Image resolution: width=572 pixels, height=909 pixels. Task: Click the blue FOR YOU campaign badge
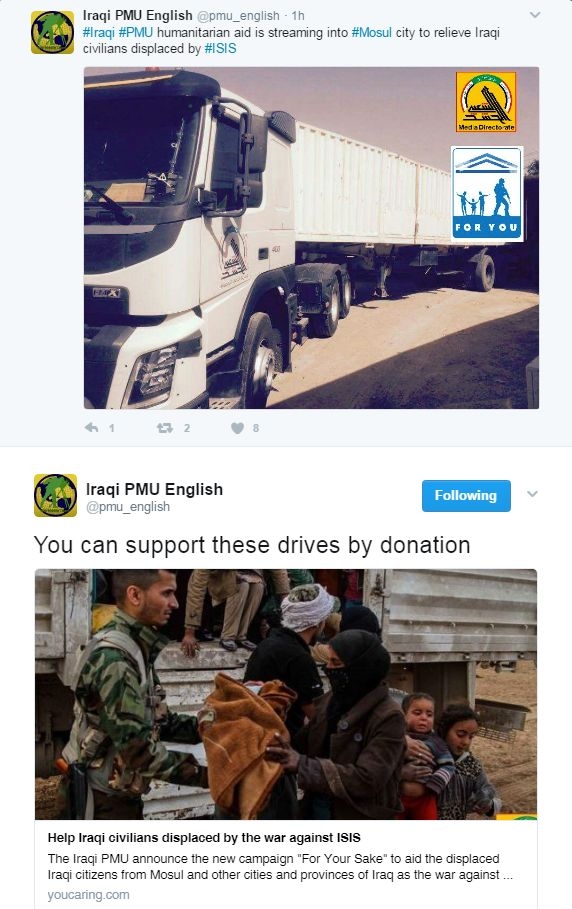coord(487,194)
